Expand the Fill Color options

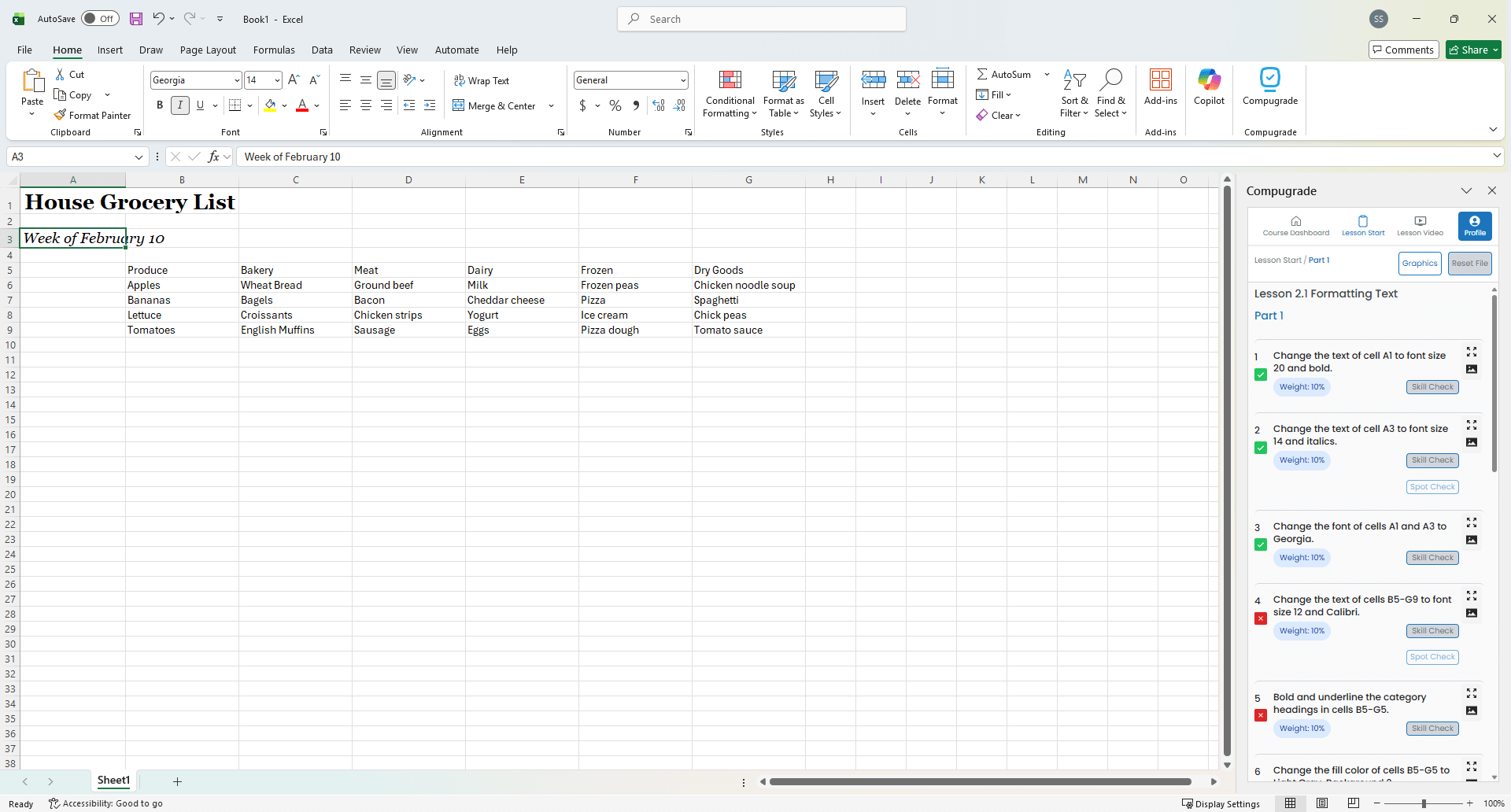point(285,105)
